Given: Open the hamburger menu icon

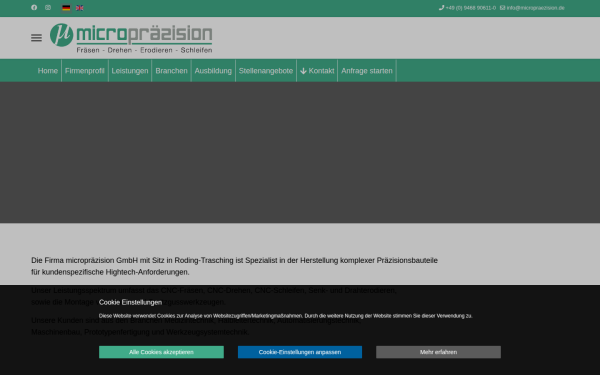Looking at the screenshot, I should [x=36, y=38].
